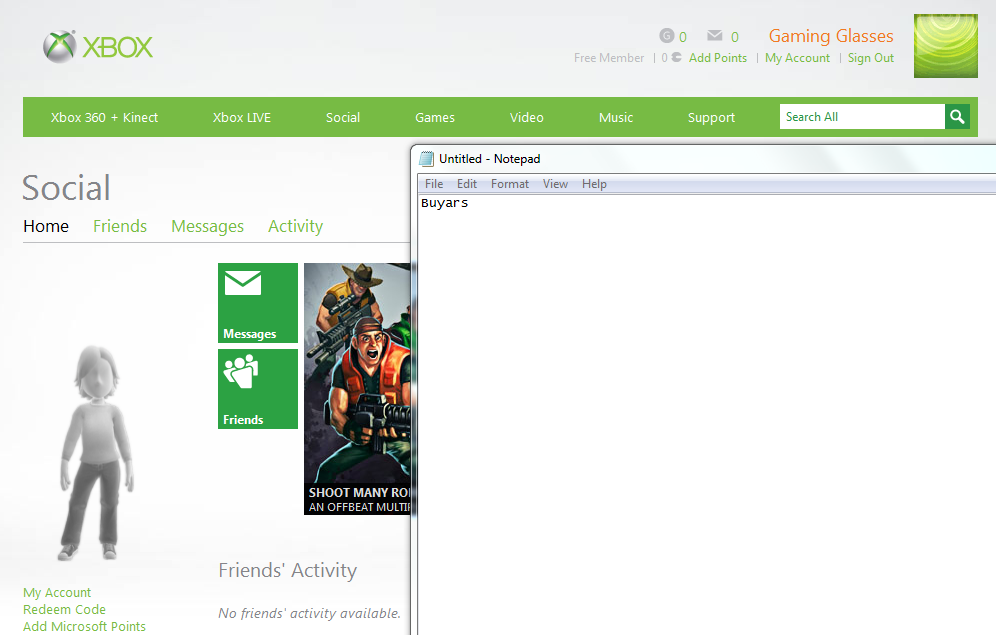Open the Music nav menu
This screenshot has height=635, width=996.
click(x=616, y=117)
